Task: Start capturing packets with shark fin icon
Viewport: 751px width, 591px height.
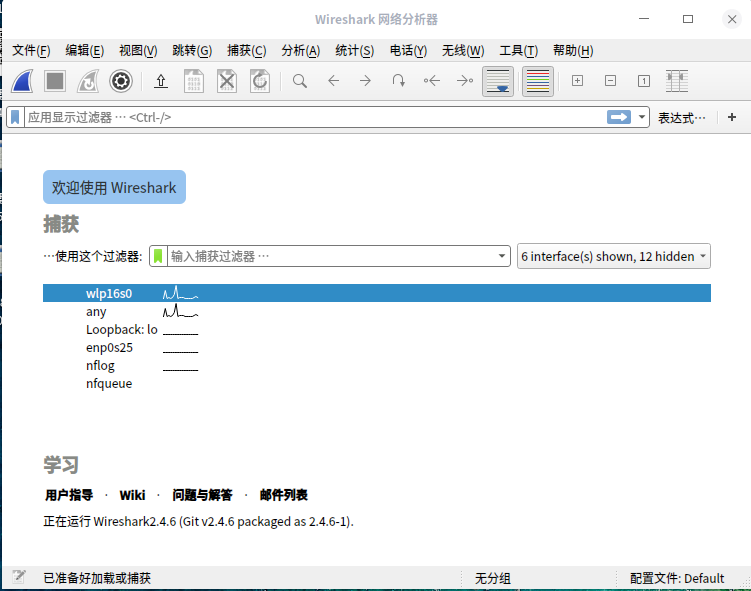Action: click(x=22, y=81)
